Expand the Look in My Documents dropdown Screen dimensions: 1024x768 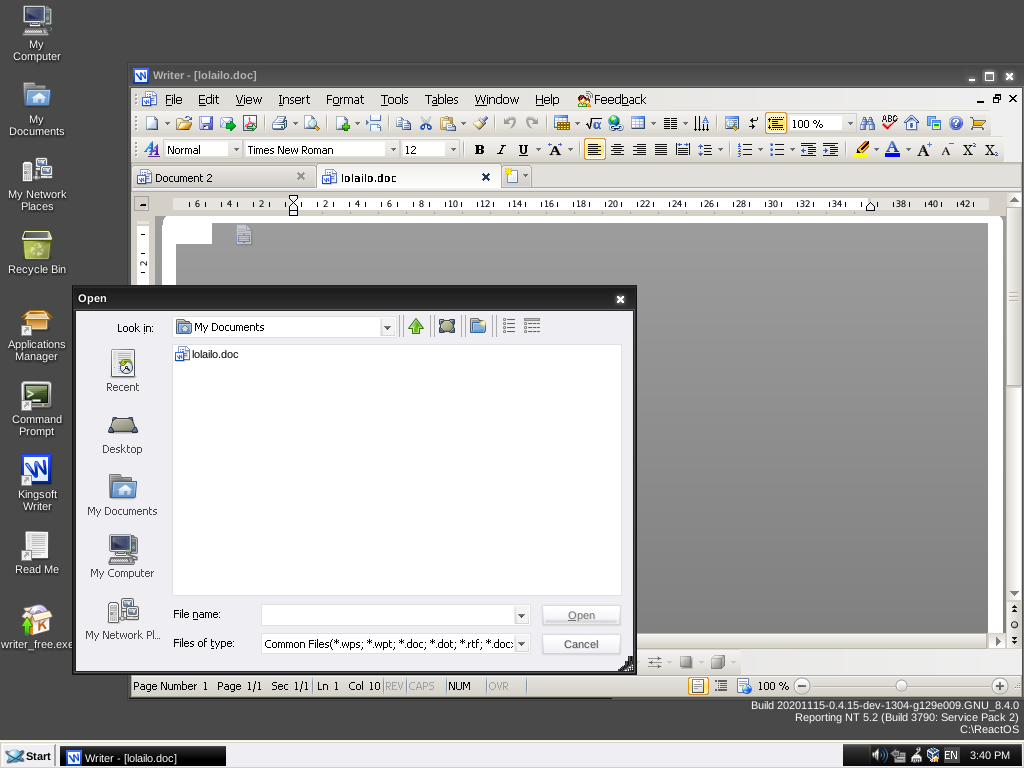(x=387, y=327)
